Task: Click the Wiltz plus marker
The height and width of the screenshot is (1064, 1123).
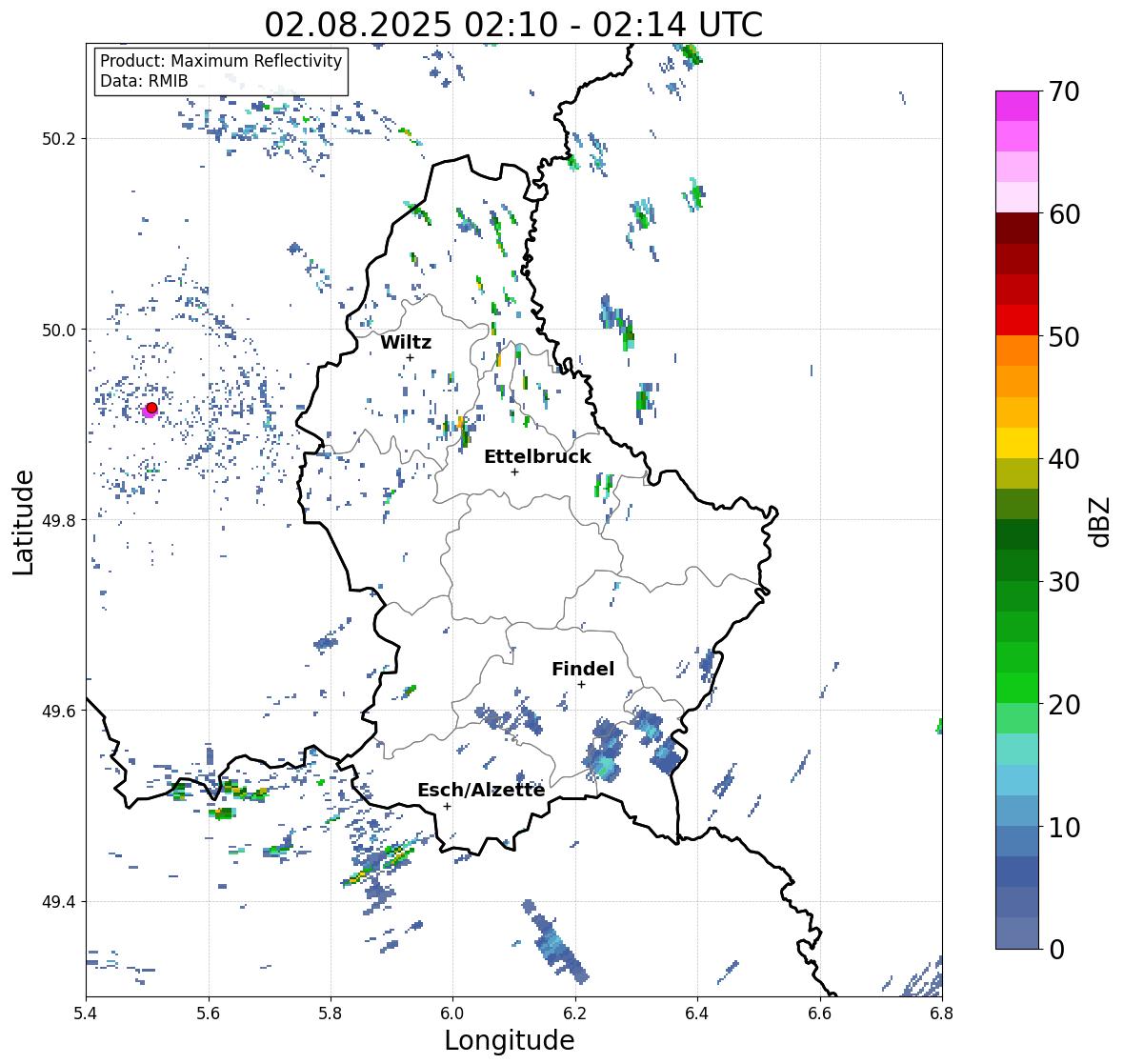Action: 410,357
